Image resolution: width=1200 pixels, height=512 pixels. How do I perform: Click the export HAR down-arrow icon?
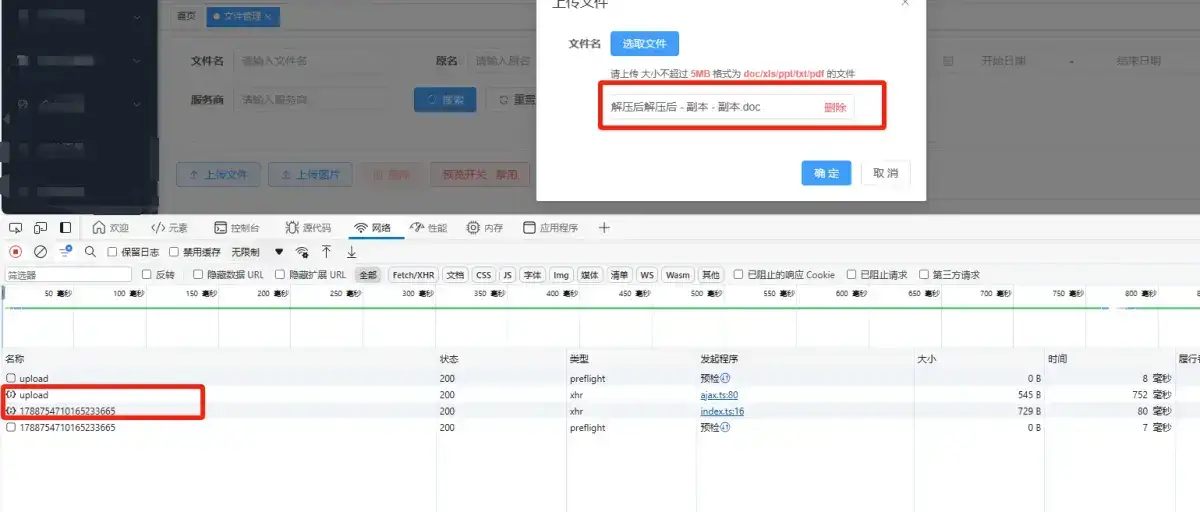(x=351, y=252)
